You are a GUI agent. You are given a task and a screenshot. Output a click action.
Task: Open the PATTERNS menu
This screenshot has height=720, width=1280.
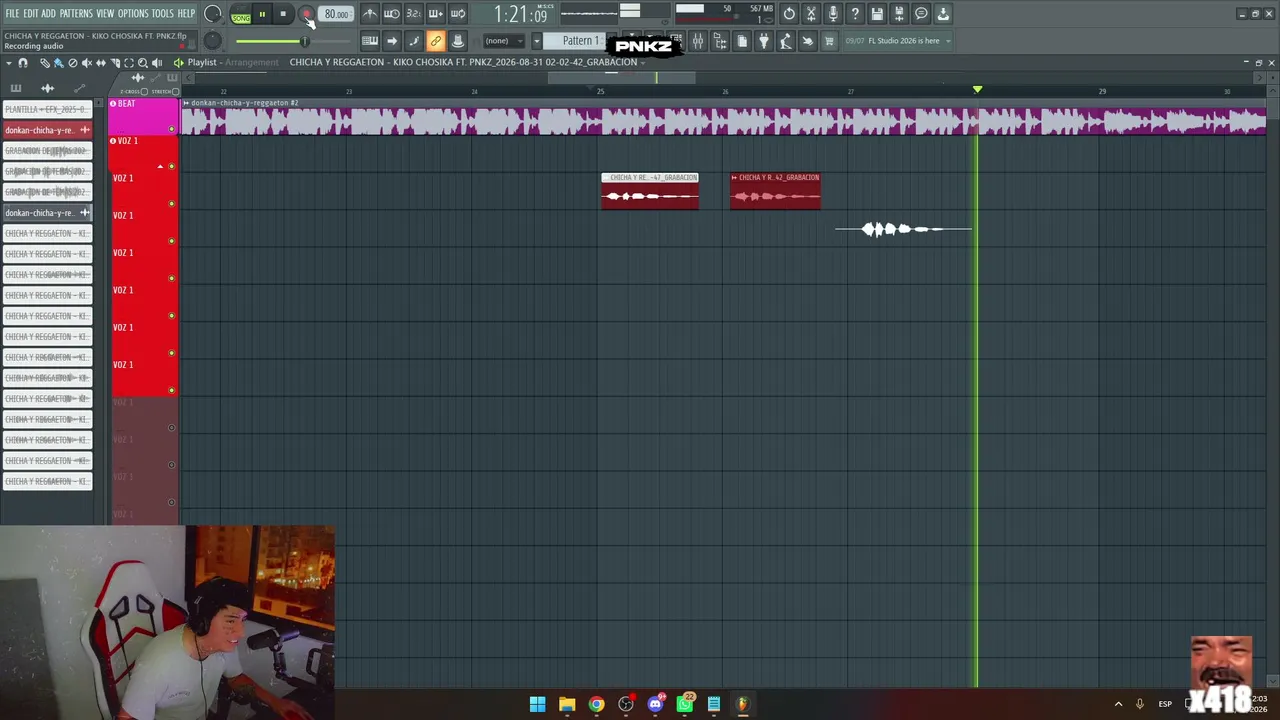click(76, 14)
